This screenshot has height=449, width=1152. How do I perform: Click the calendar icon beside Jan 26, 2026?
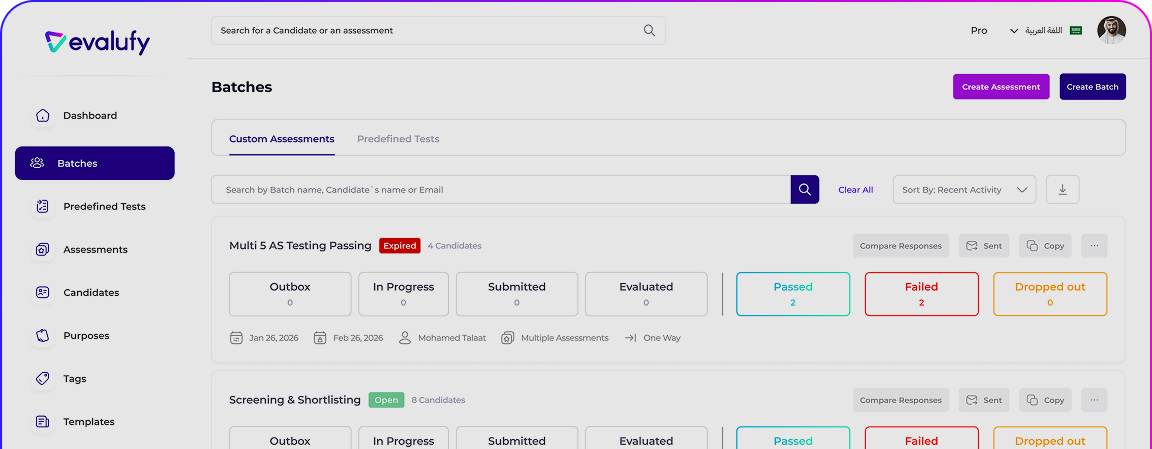(236, 338)
